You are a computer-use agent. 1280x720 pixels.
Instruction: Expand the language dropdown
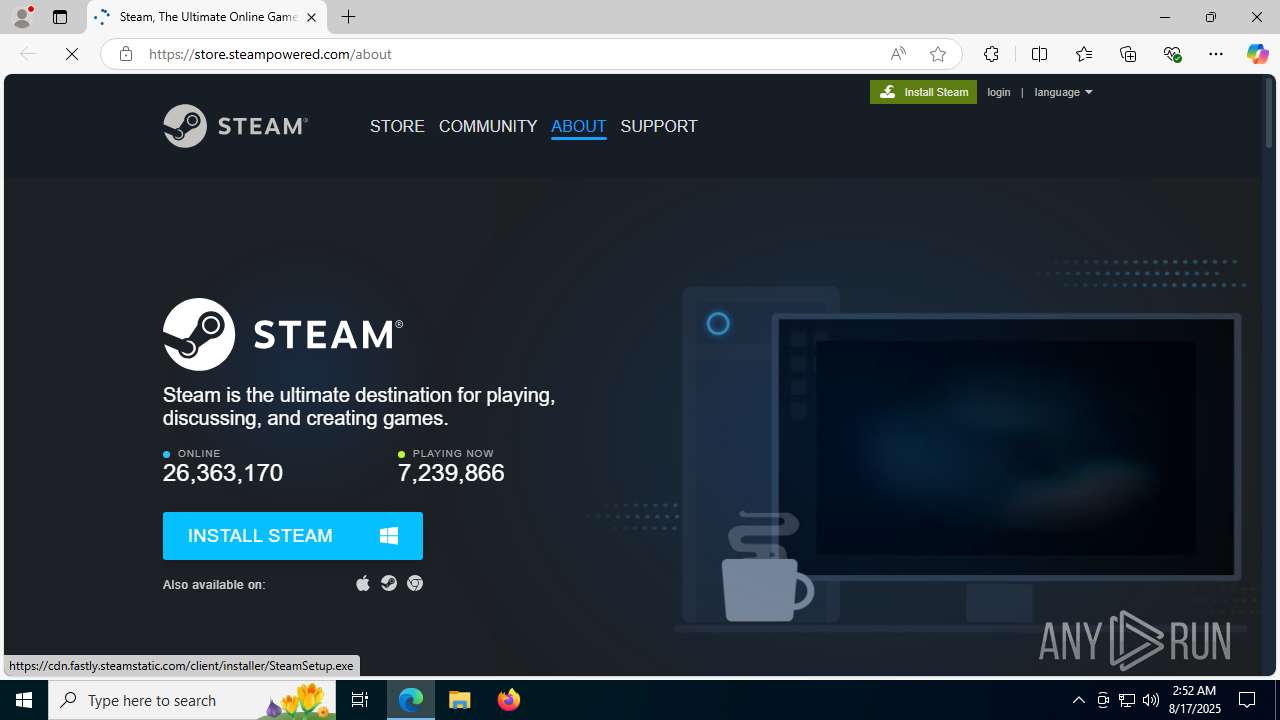click(x=1063, y=92)
